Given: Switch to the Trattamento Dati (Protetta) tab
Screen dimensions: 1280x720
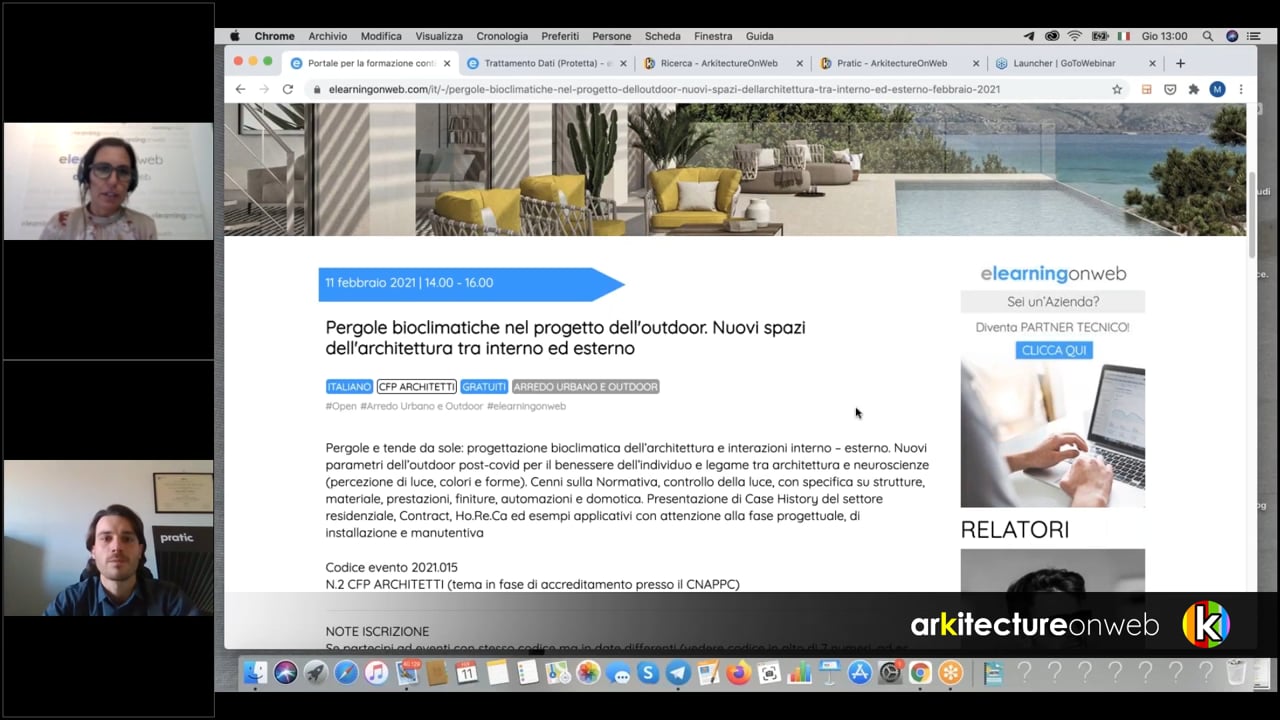Looking at the screenshot, I should pos(548,63).
